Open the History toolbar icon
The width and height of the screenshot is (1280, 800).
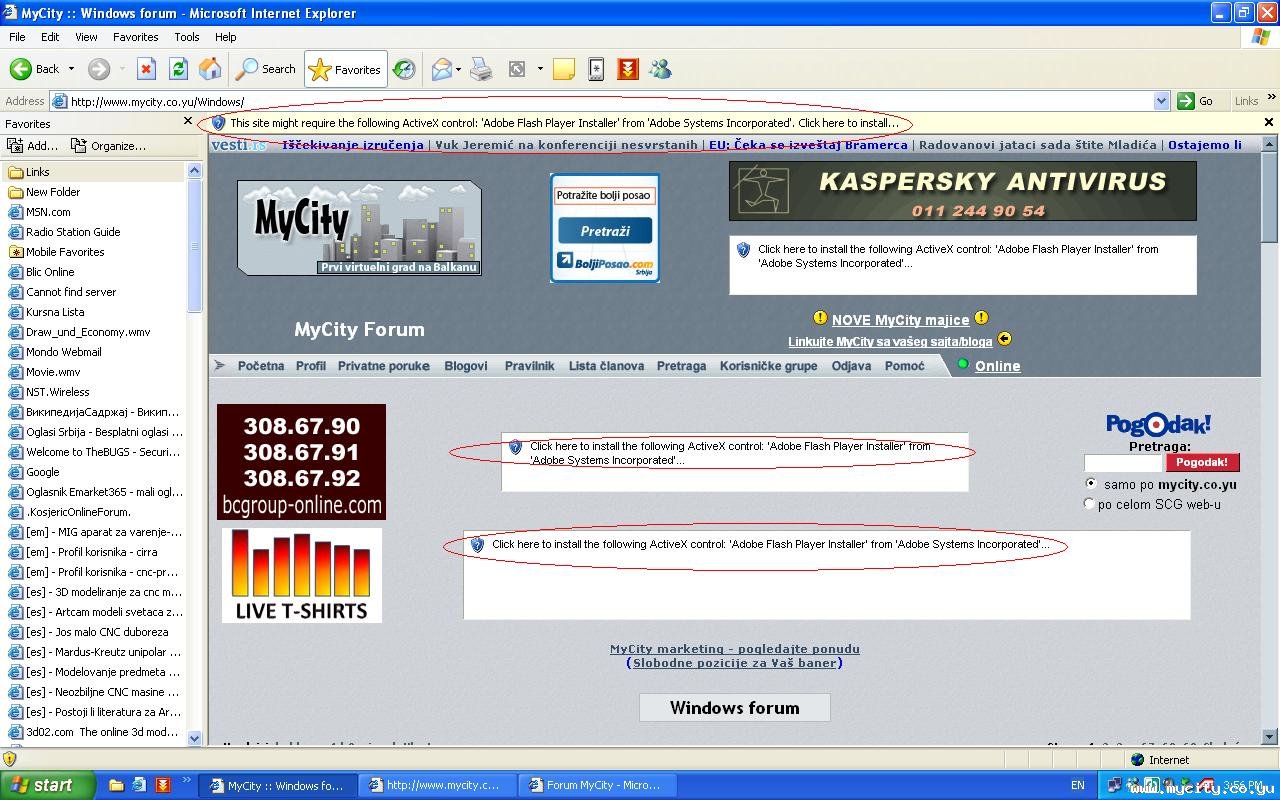[x=404, y=69]
